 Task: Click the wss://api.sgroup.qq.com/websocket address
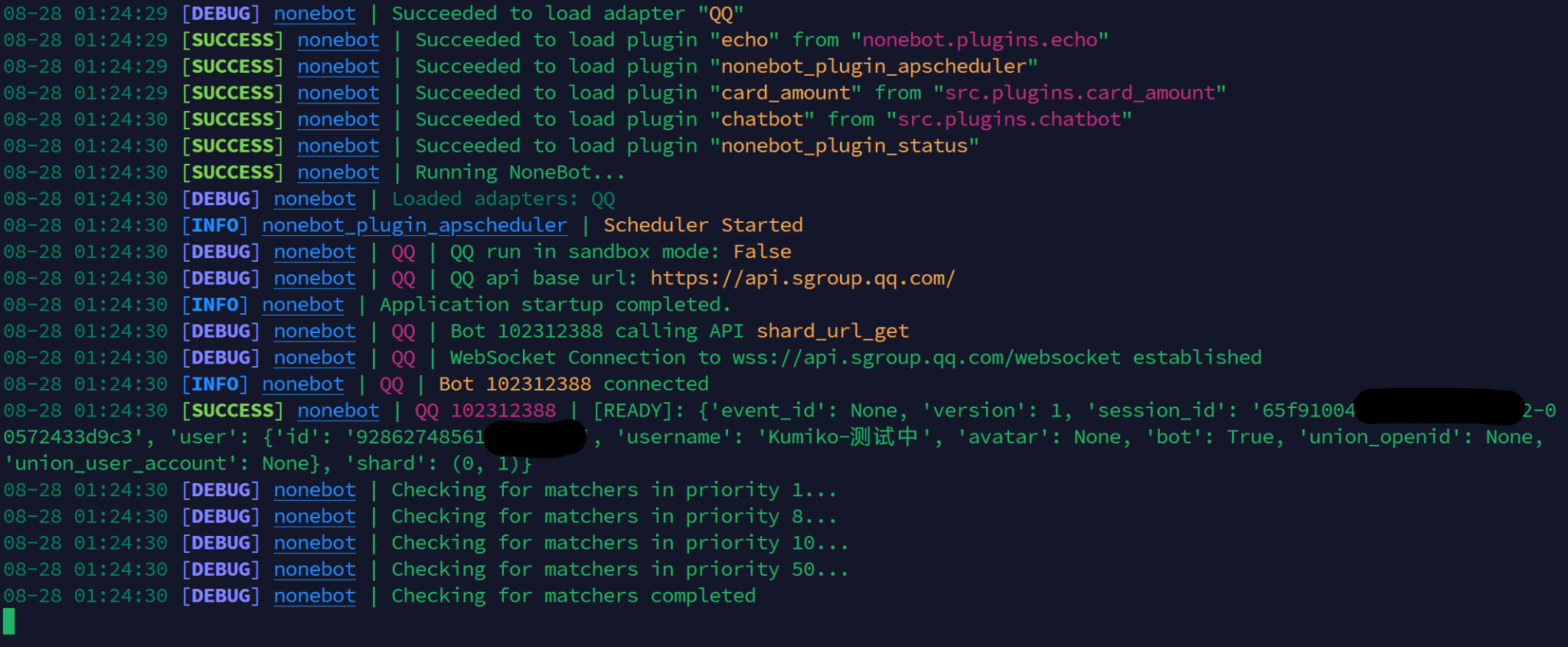(x=926, y=358)
